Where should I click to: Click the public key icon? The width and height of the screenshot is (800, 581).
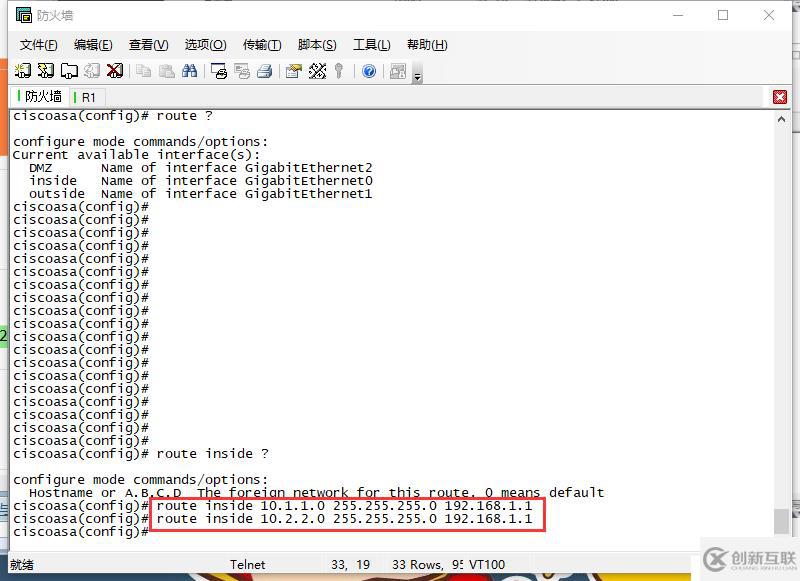(339, 71)
